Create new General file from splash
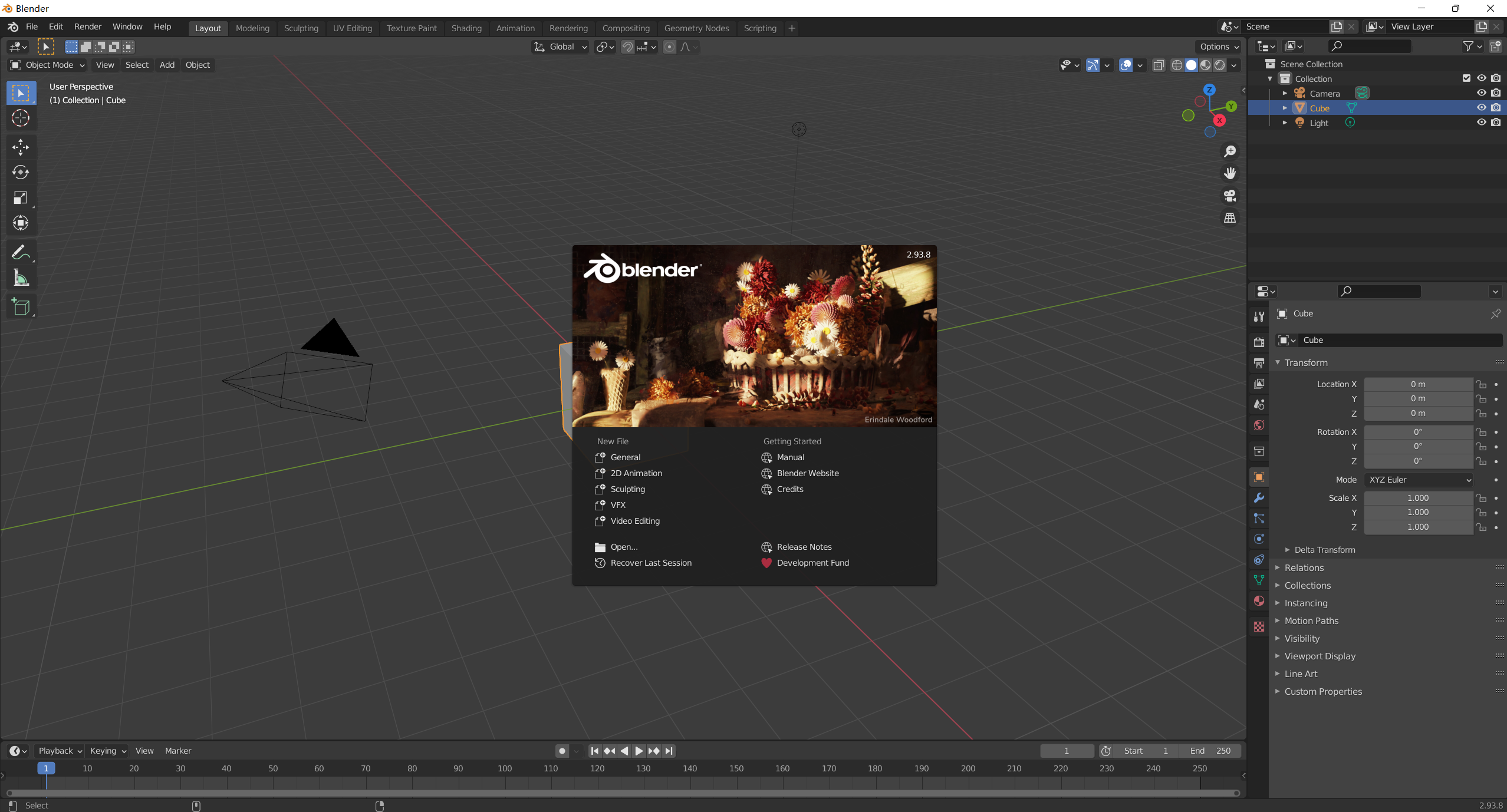This screenshot has width=1507, height=812. [625, 458]
